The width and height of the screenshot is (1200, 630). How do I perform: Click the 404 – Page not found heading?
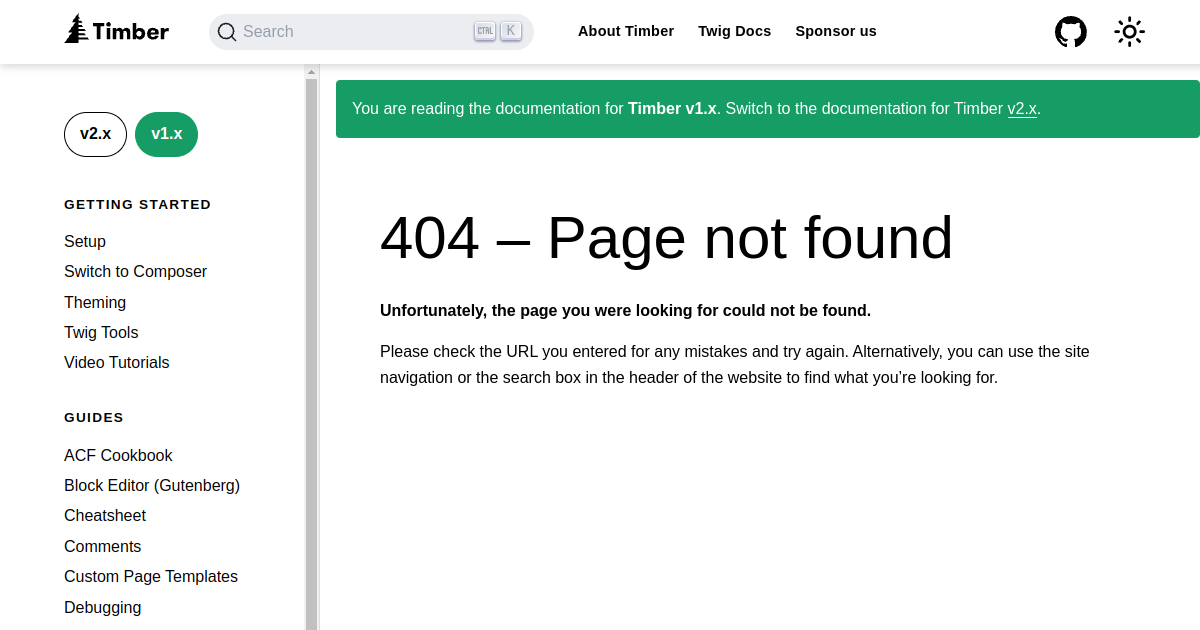pyautogui.click(x=666, y=238)
